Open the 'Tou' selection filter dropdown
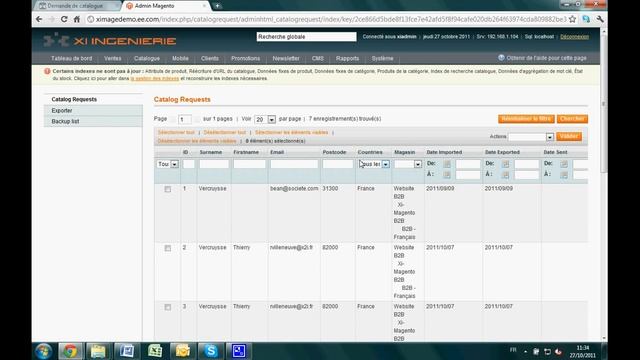Image resolution: width=640 pixels, height=360 pixels. [x=168, y=164]
